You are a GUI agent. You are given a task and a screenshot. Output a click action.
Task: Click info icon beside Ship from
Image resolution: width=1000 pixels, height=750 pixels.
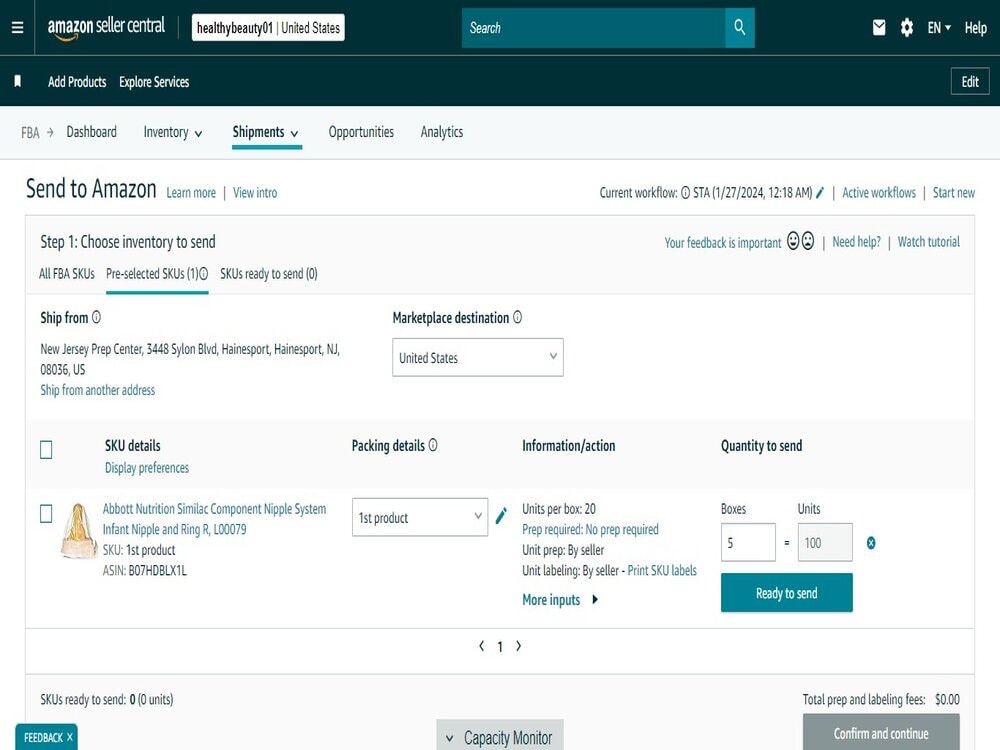tap(96, 317)
